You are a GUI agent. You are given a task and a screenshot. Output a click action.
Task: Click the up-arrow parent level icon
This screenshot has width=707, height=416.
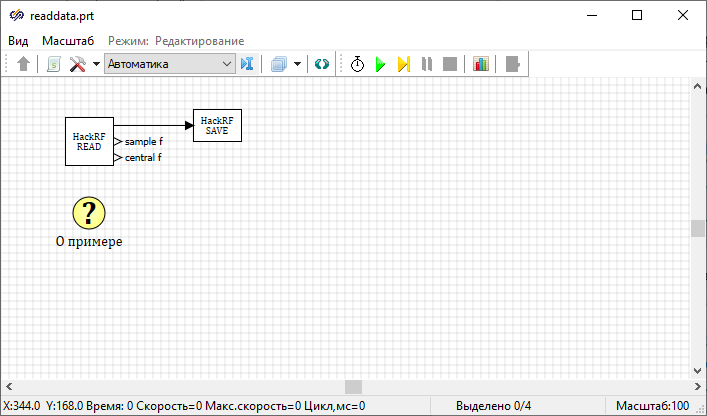click(x=24, y=64)
